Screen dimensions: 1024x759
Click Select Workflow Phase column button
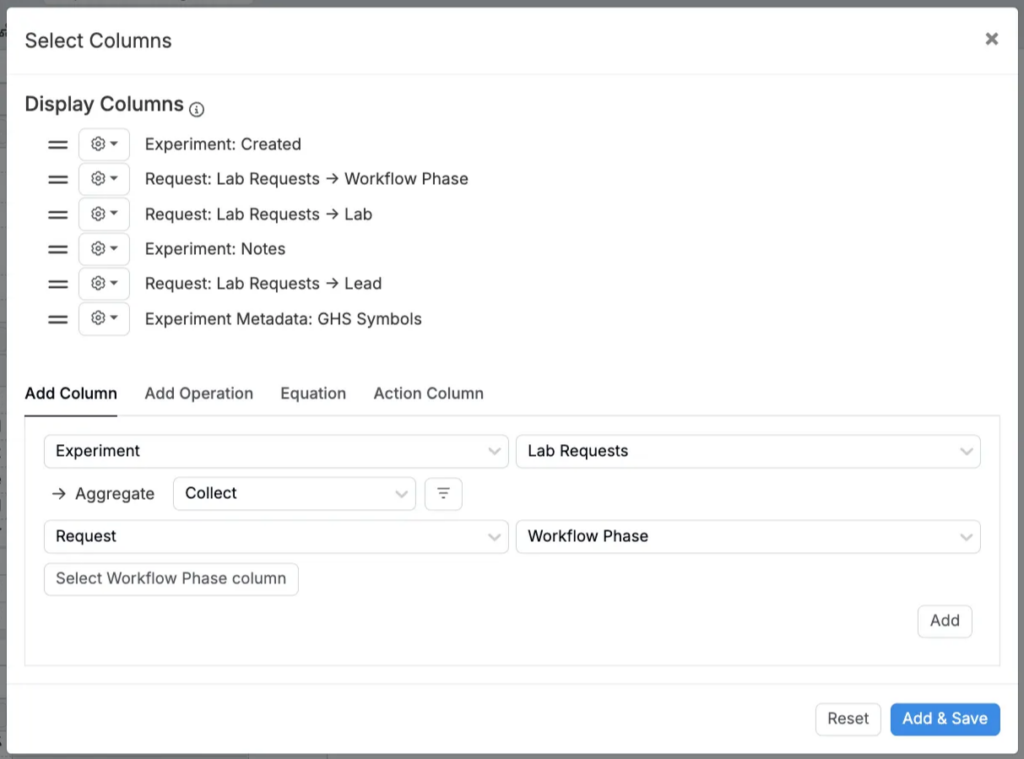171,579
